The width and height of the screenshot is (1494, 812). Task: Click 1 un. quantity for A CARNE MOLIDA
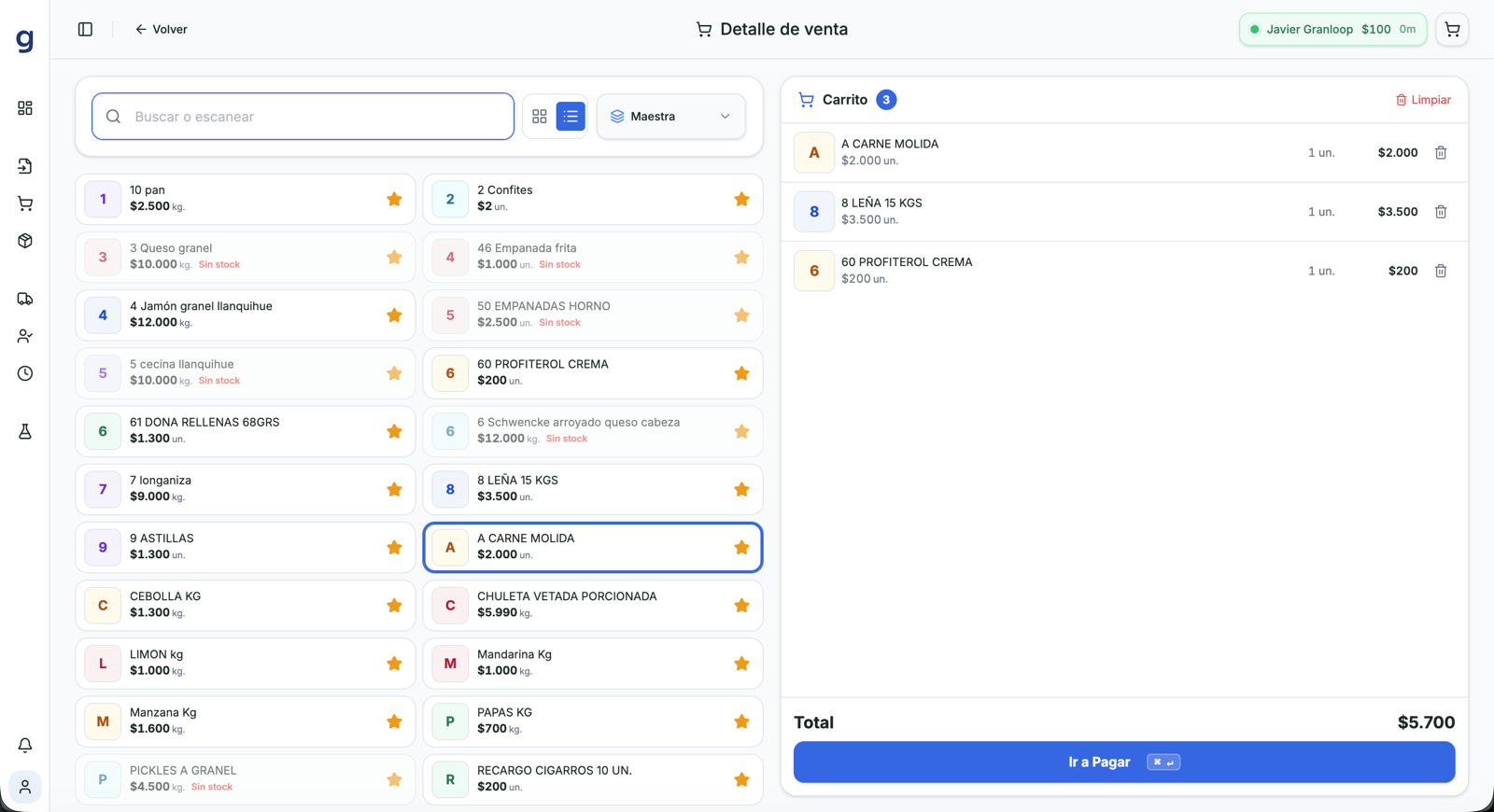[1321, 153]
